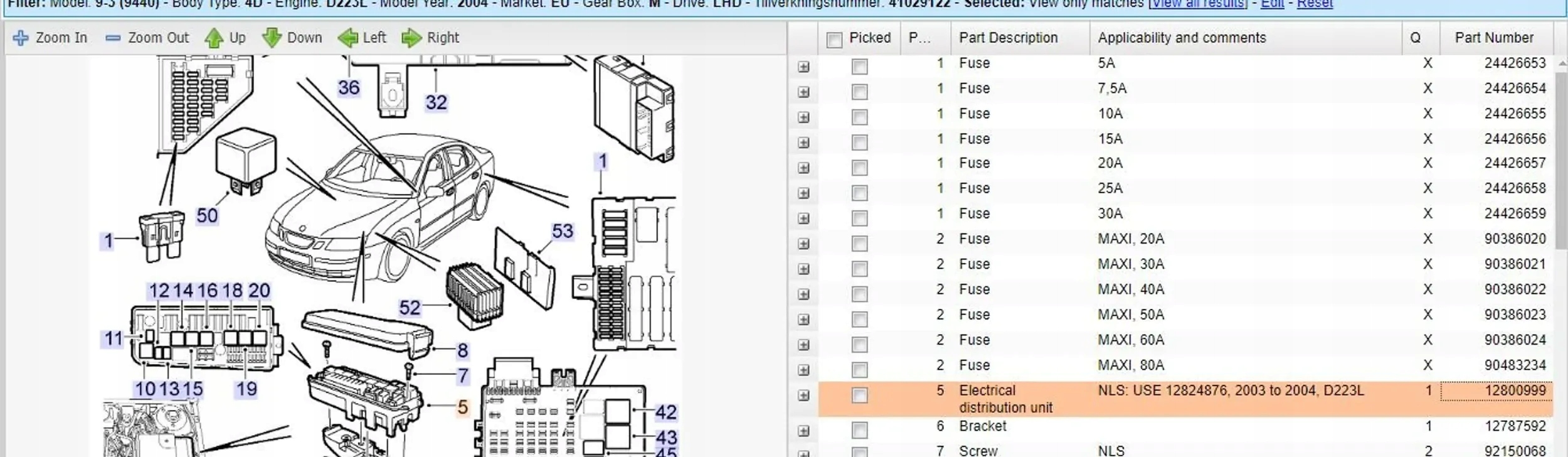This screenshot has height=457, width=1568.
Task: Click part number 90483234 cell
Action: tap(1515, 365)
